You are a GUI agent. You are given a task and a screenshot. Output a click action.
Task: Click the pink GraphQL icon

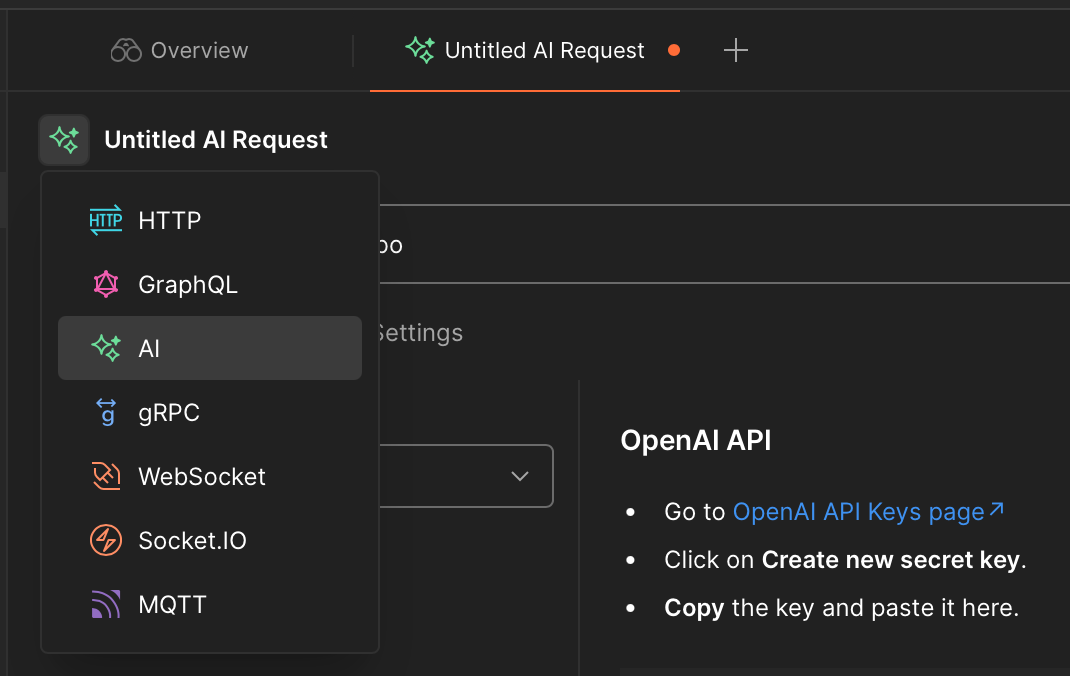pyautogui.click(x=106, y=285)
